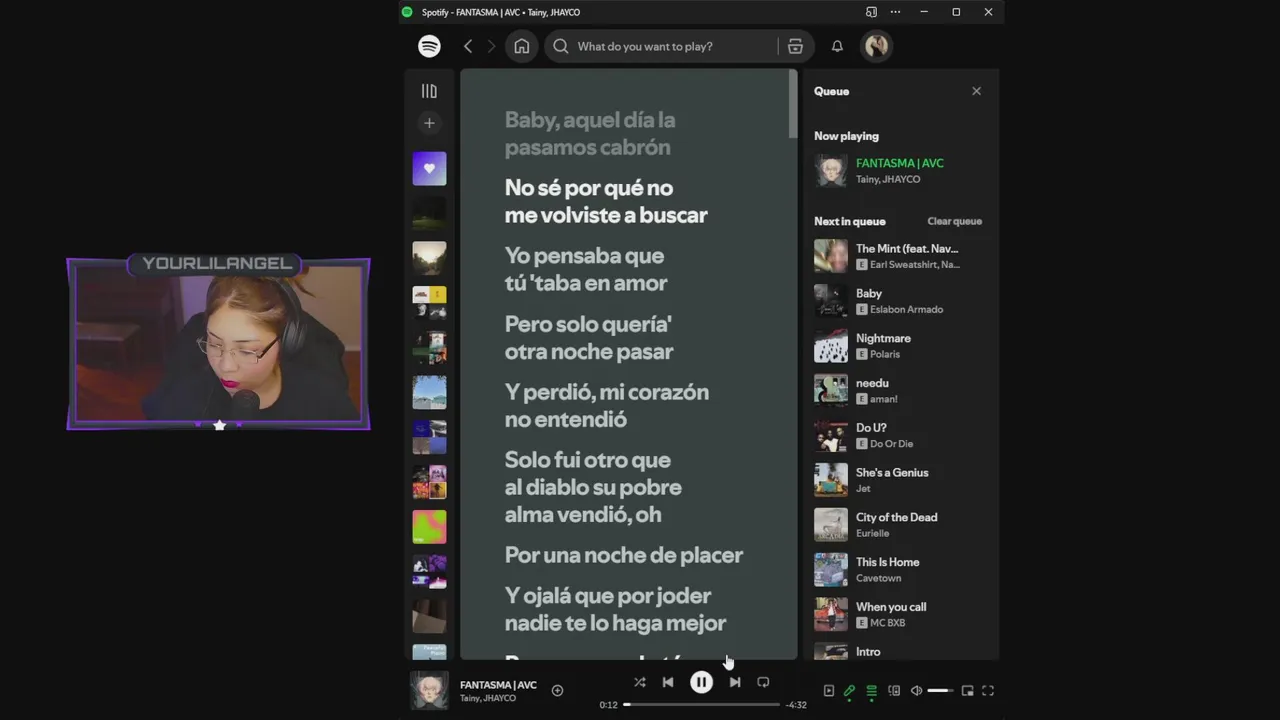The width and height of the screenshot is (1280, 720).
Task: Jump to lyric "Por una noche de placer"
Action: 624,555
